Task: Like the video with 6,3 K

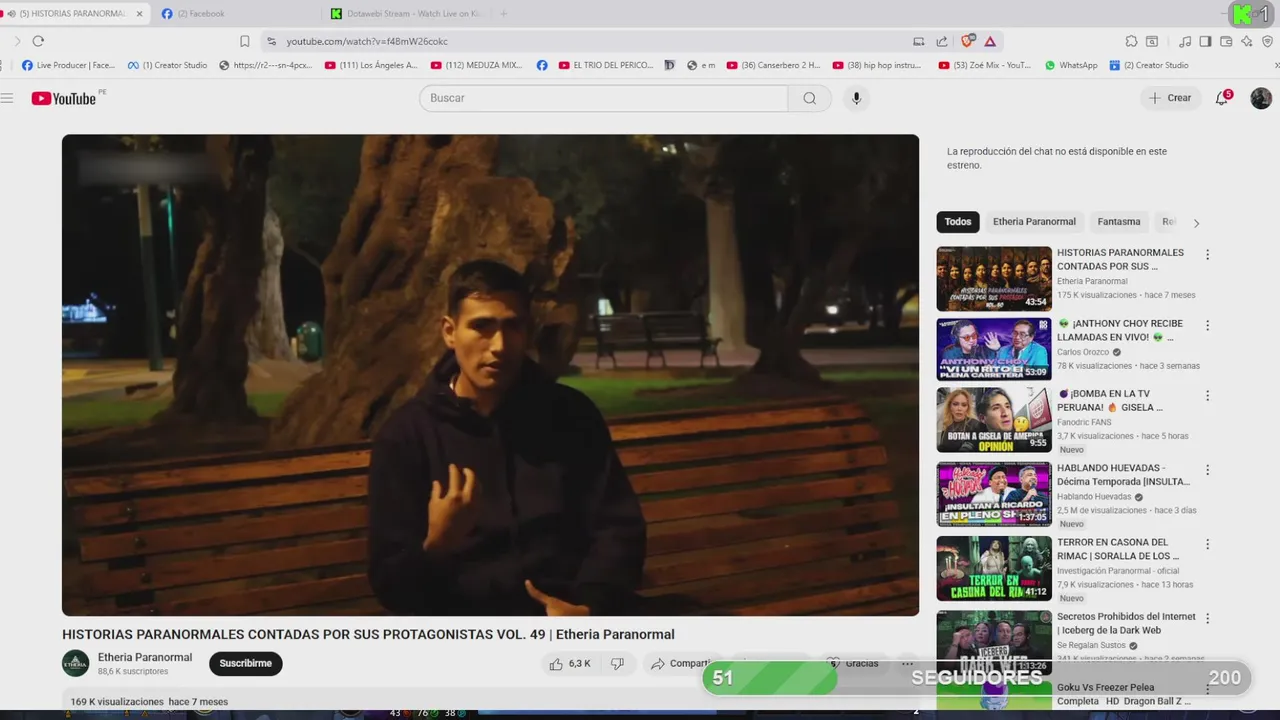Action: (x=568, y=663)
